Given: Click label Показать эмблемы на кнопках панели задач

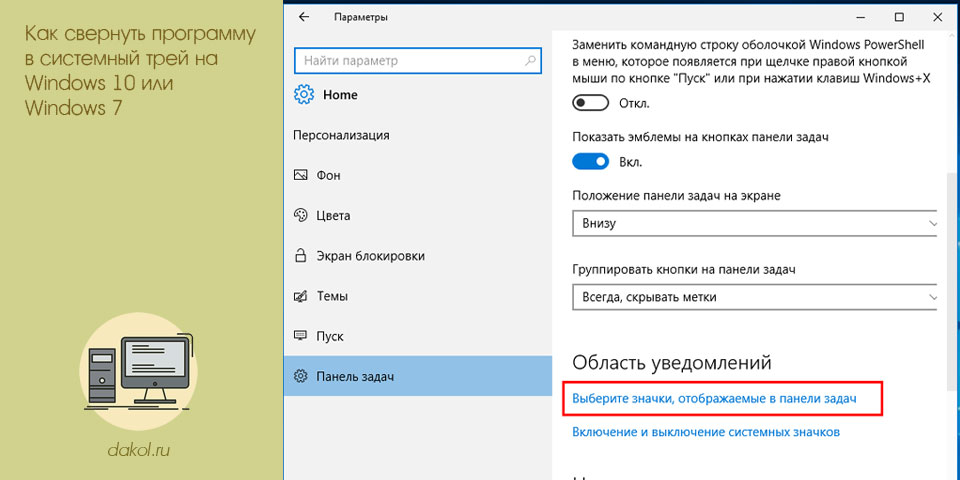Looking at the screenshot, I should (700, 137).
